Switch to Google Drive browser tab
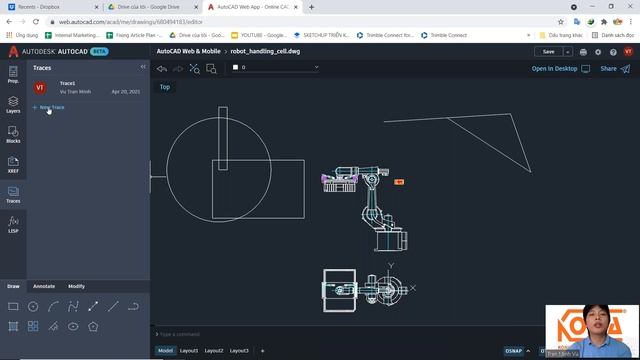Viewport: 640px width, 360px height. point(152,7)
